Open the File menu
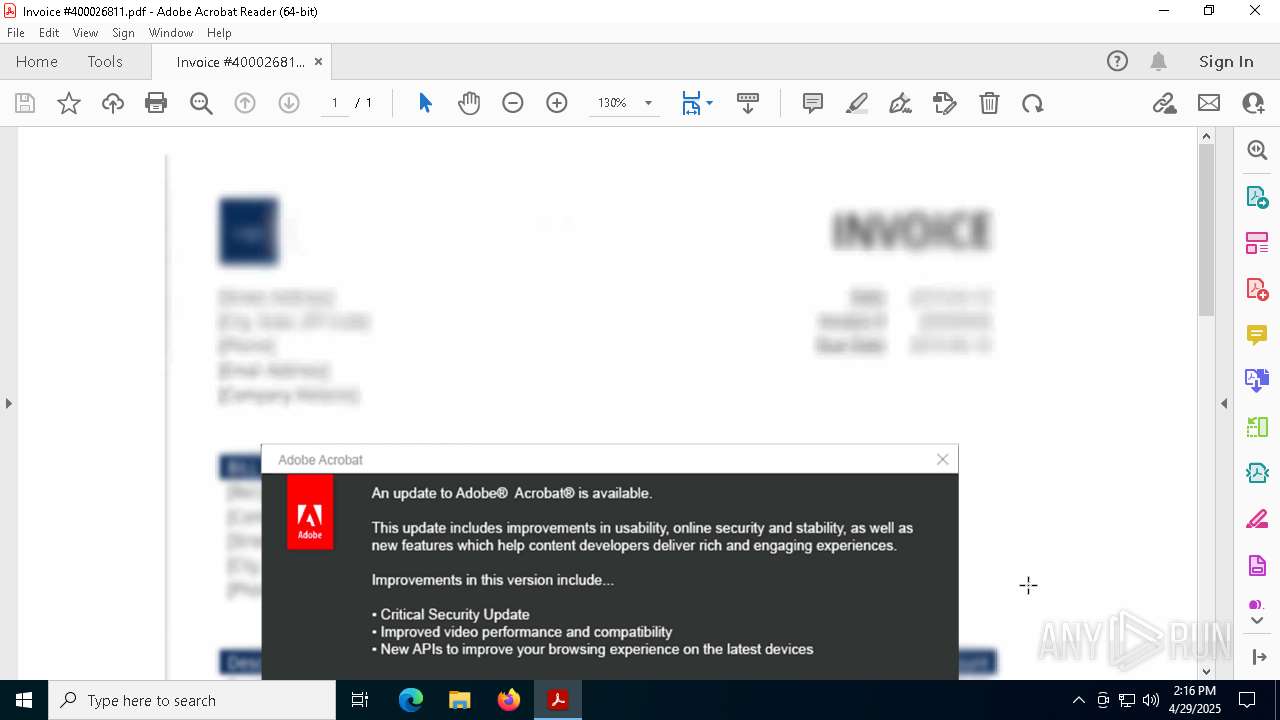The image size is (1280, 720). (x=16, y=32)
